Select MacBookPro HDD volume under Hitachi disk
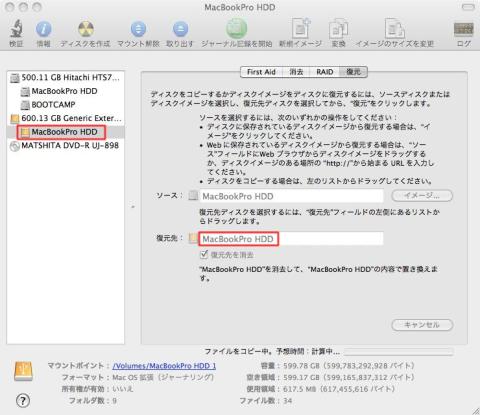The image size is (480, 415). 66,91
